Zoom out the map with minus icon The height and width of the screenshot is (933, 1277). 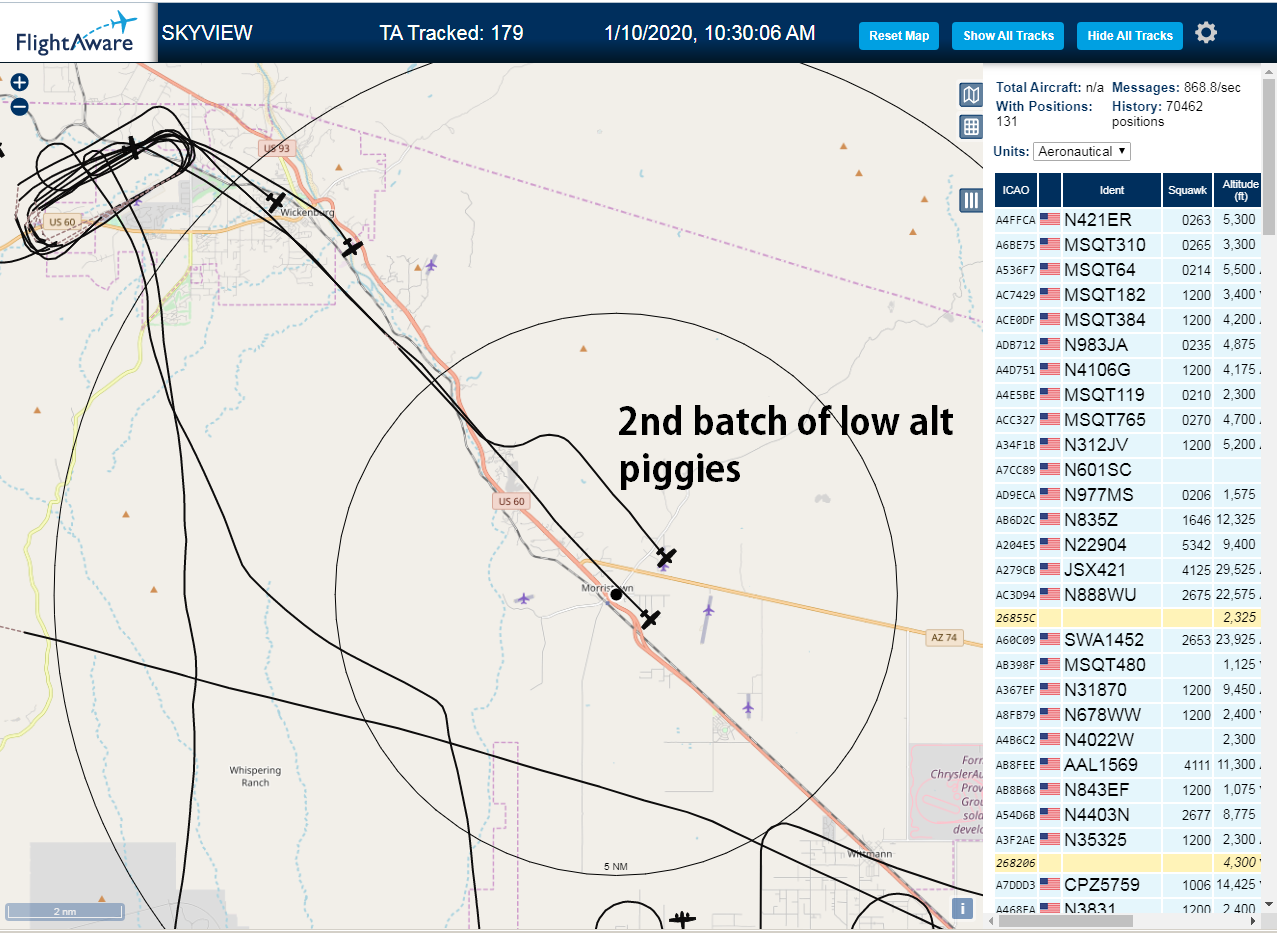19,106
